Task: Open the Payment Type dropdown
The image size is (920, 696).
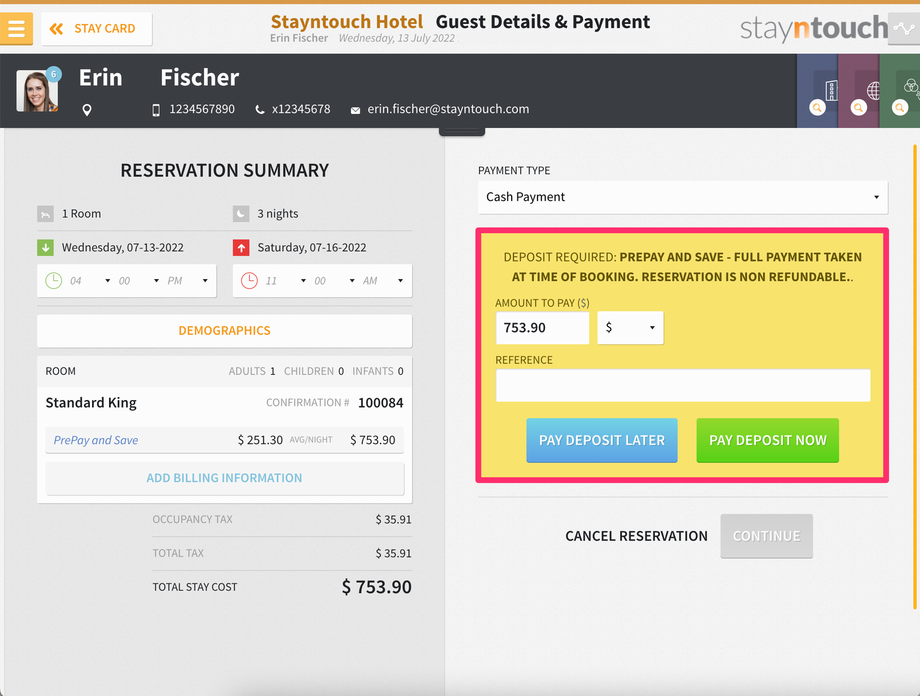Action: click(682, 197)
